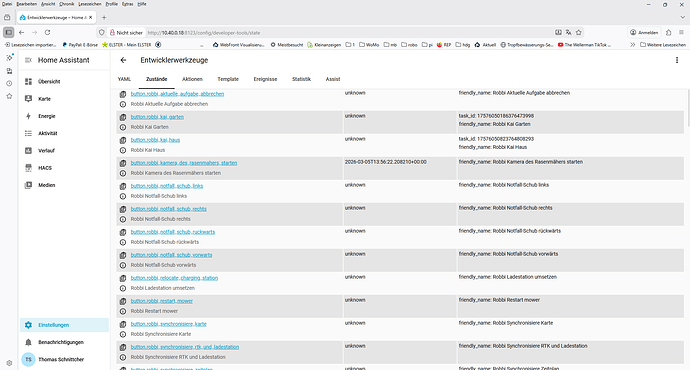The height and width of the screenshot is (370, 690).
Task: Switch to Aktionen tab
Action: pyautogui.click(x=192, y=79)
